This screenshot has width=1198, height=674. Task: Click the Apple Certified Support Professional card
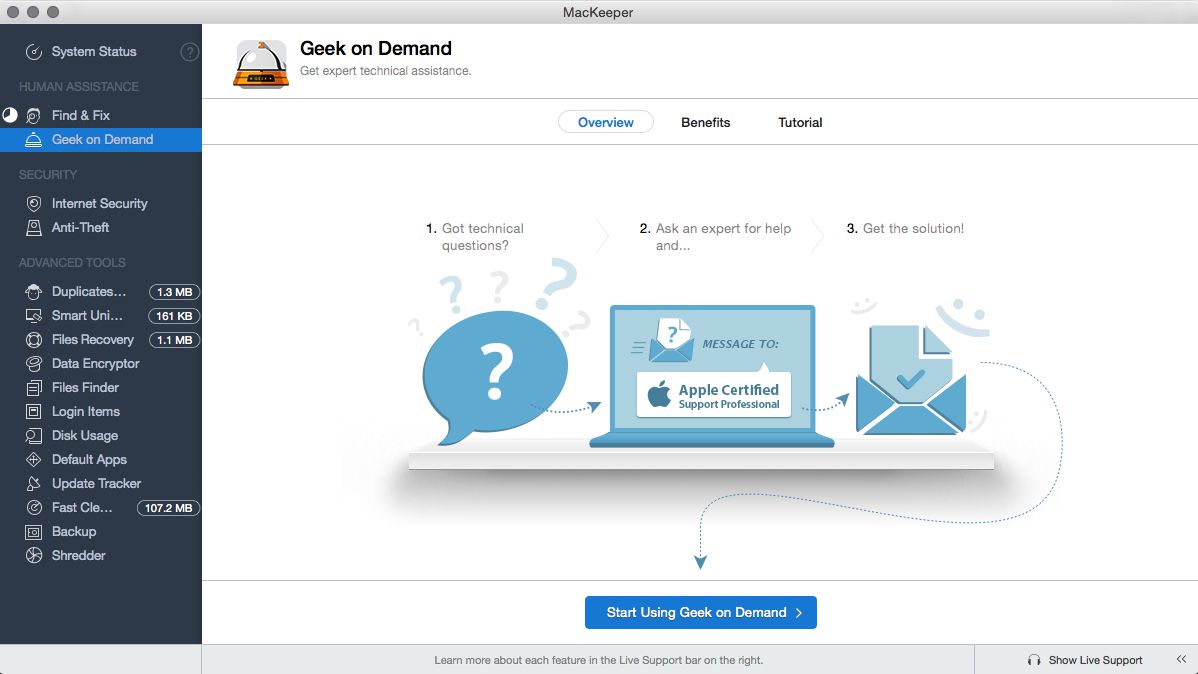click(x=714, y=395)
